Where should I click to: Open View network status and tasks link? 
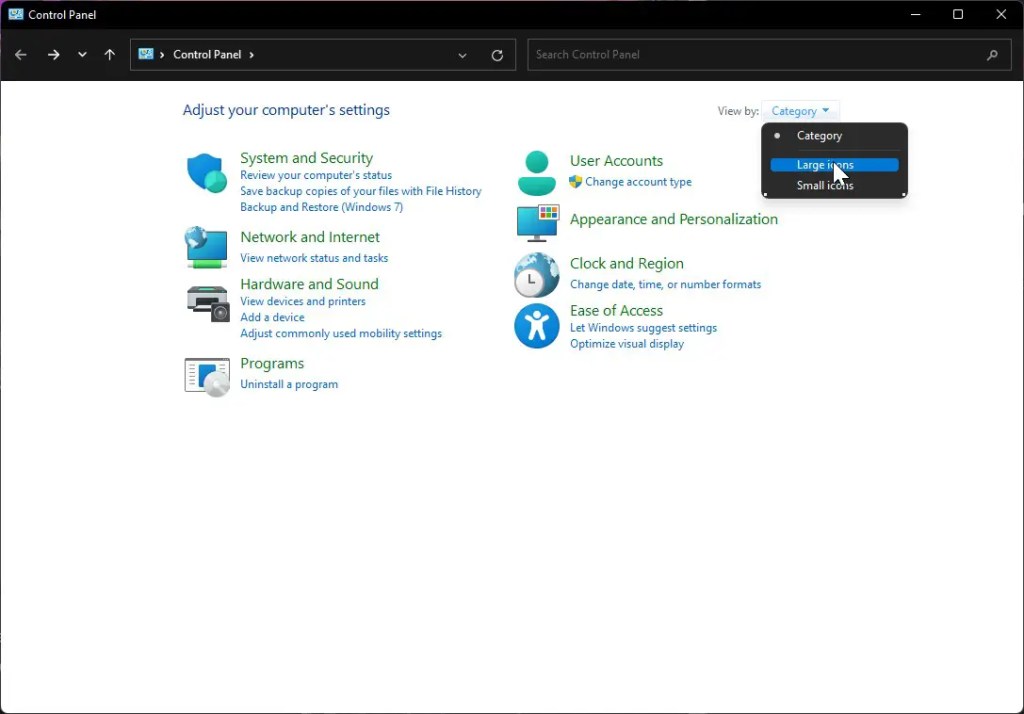[314, 258]
